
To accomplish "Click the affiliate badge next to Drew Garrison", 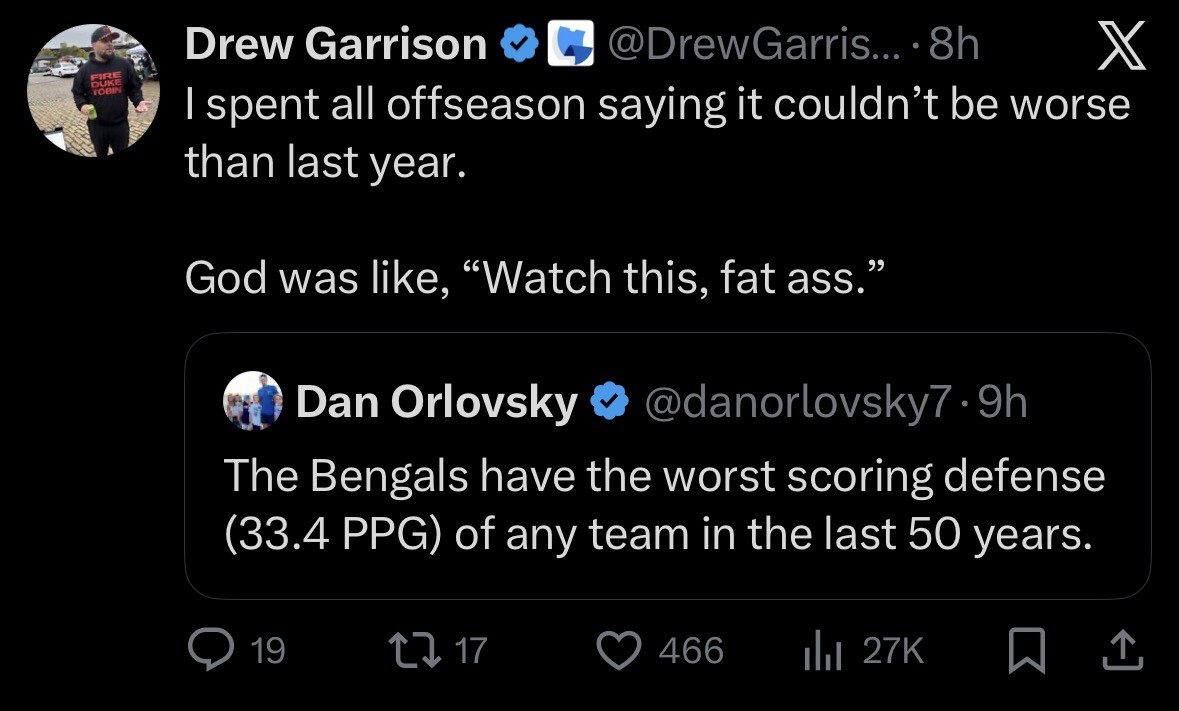I will tap(572, 46).
